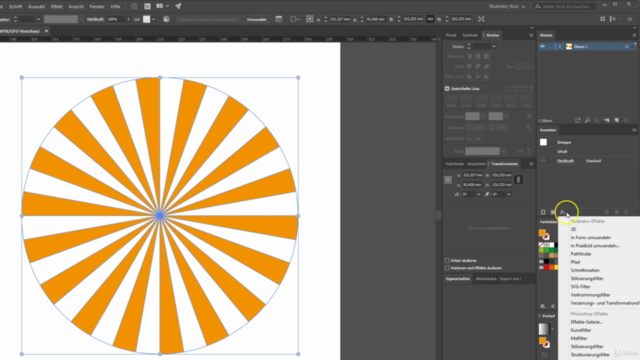Click locate object magnifier in Ebenen panel
This screenshot has height=360, width=640.
pyautogui.click(x=587, y=120)
